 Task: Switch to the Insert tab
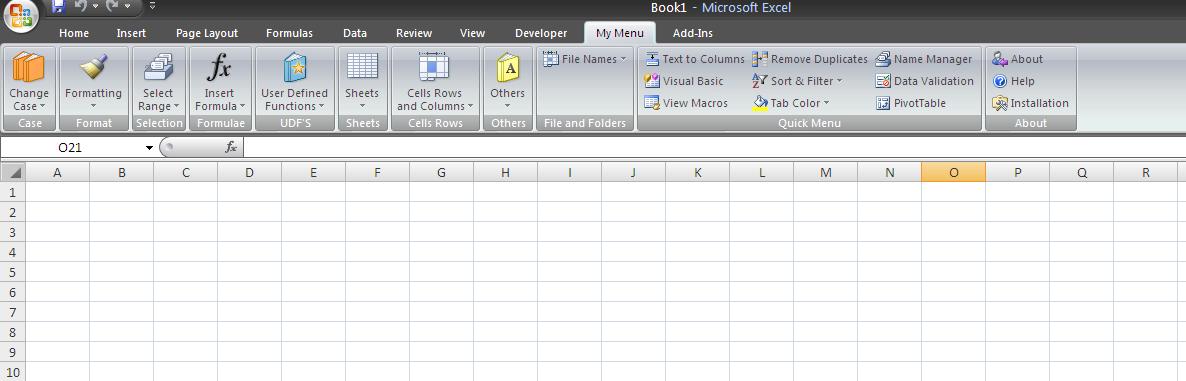(x=131, y=33)
